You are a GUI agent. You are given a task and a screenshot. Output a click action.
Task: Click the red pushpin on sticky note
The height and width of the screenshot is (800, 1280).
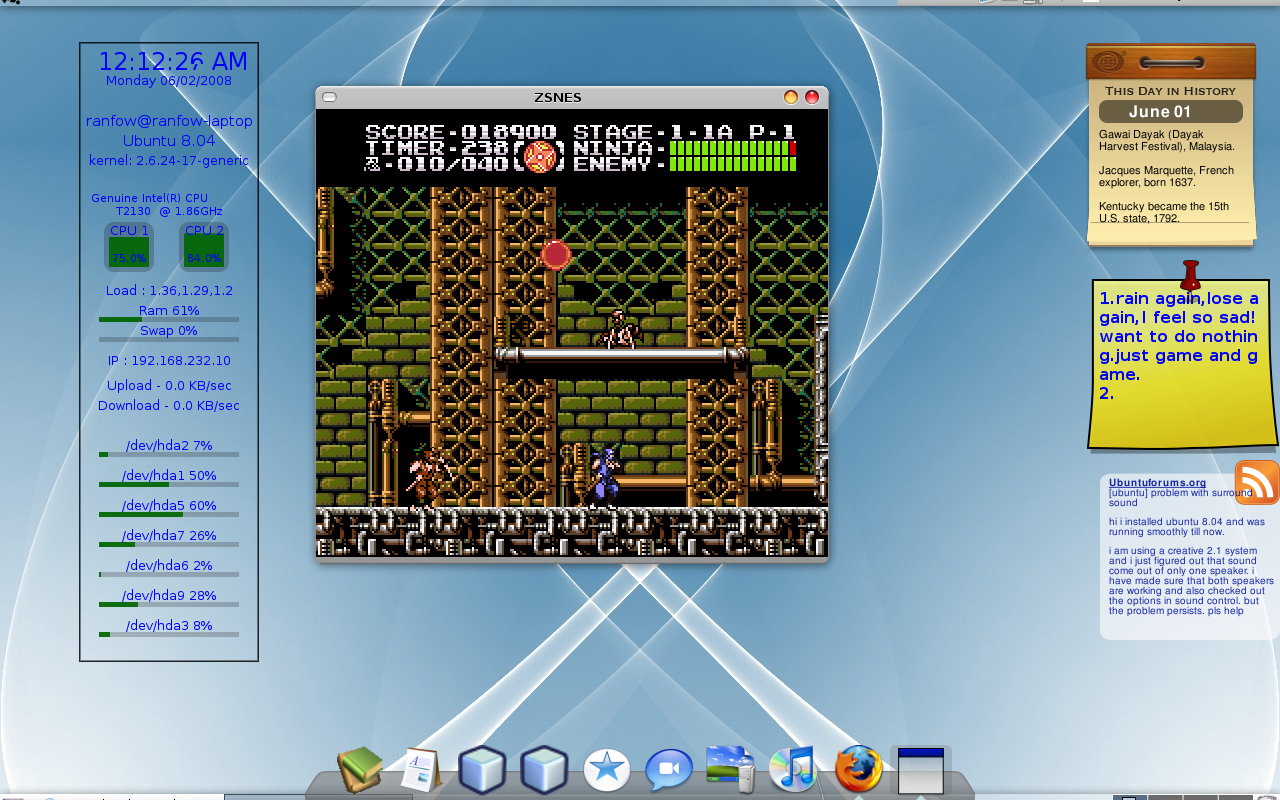[x=1190, y=275]
